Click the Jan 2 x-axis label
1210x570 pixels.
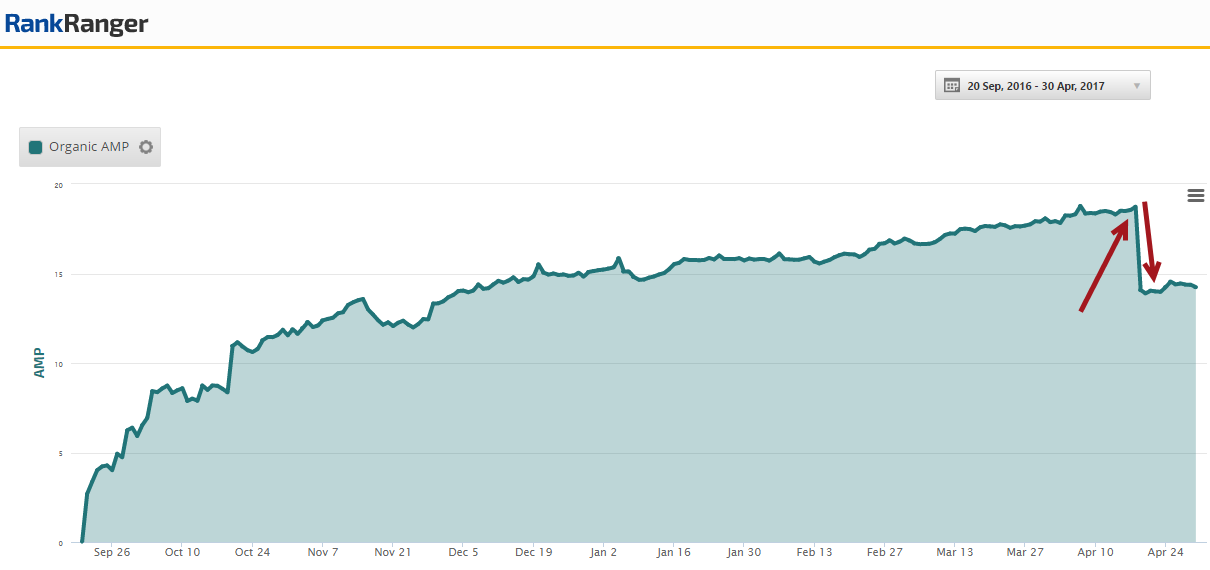point(604,552)
